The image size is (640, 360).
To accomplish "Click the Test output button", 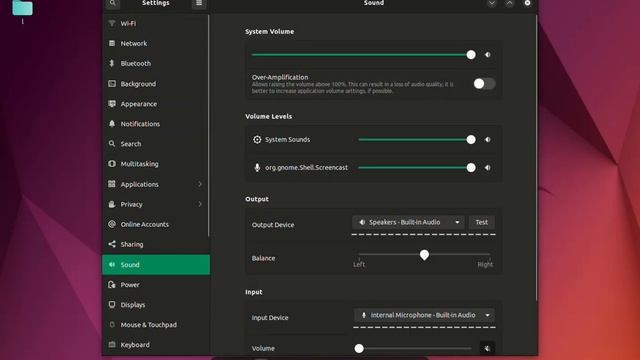I will click(x=482, y=222).
